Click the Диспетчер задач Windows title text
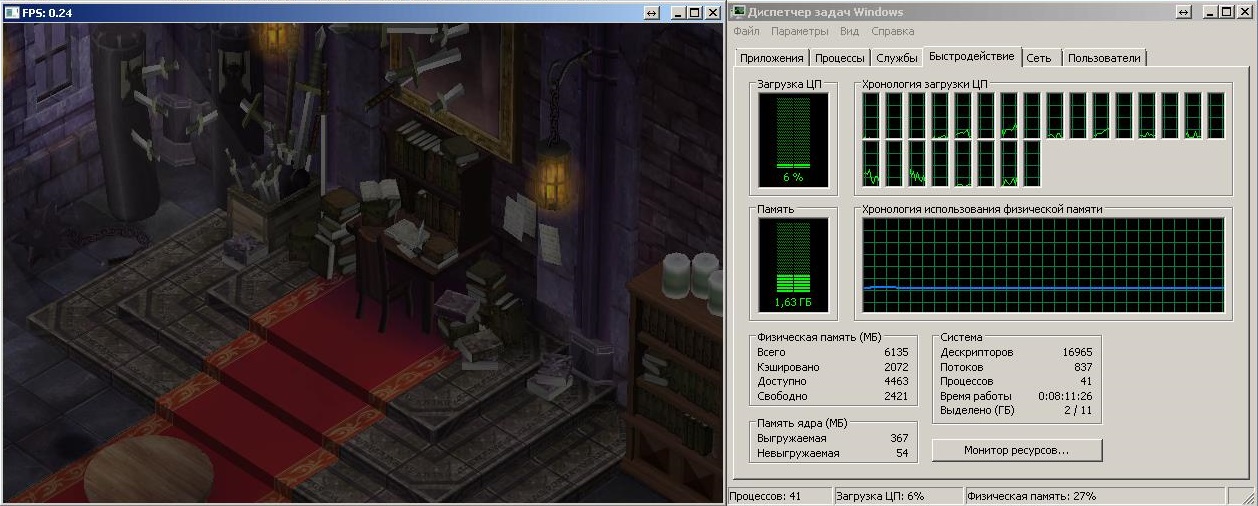This screenshot has width=1258, height=506. 826,13
